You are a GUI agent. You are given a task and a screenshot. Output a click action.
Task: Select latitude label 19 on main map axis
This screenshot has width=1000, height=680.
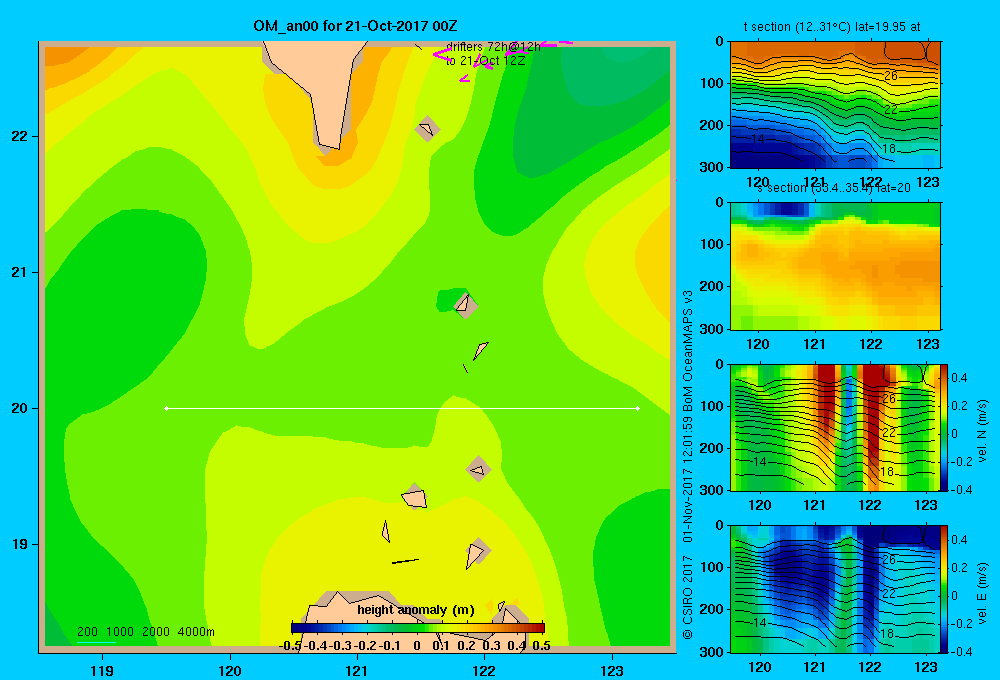tap(20, 544)
